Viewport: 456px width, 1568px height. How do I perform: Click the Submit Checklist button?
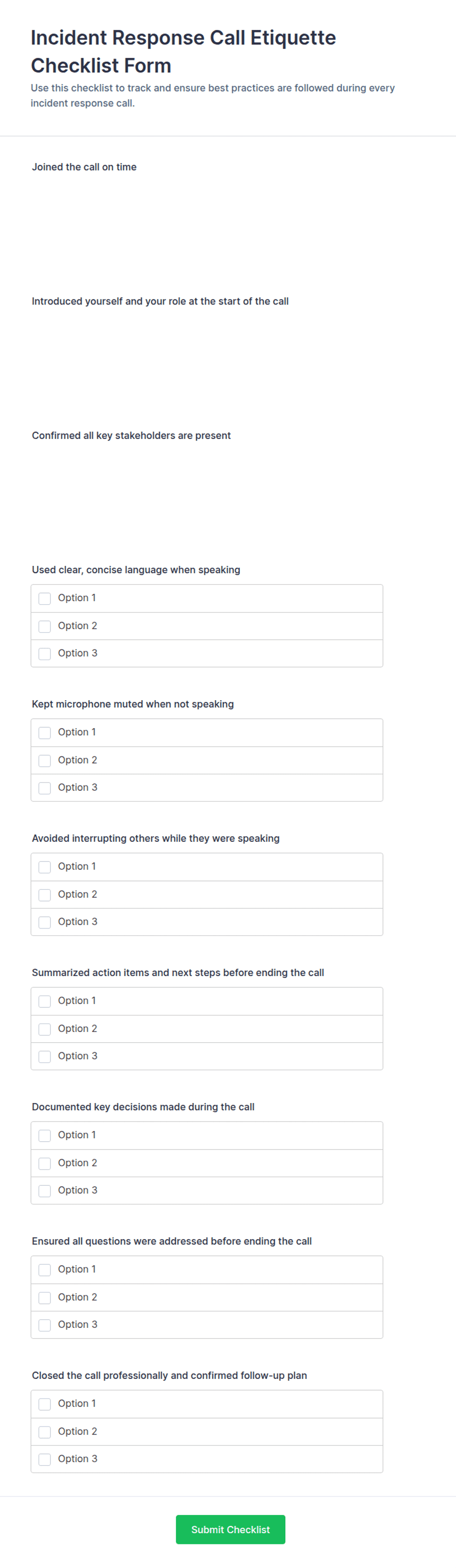pos(230,1530)
